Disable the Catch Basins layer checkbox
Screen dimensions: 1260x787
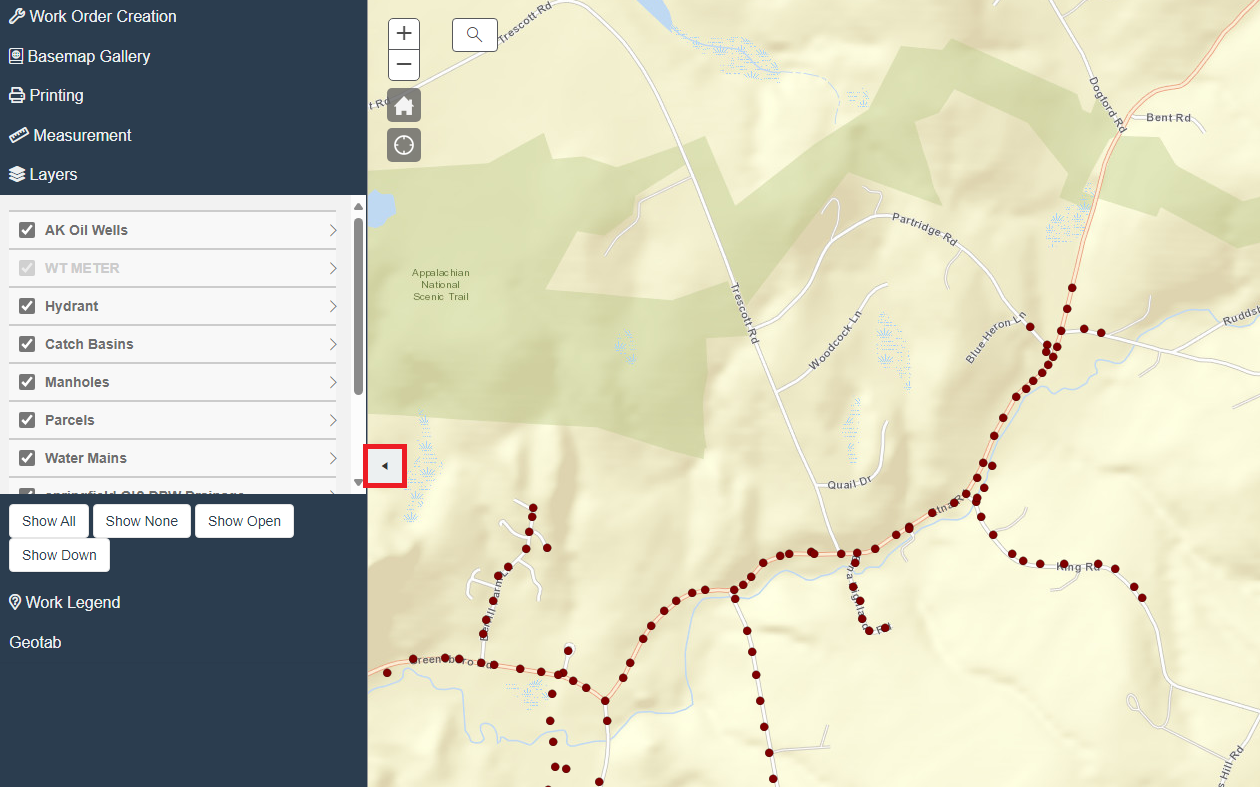coord(27,344)
